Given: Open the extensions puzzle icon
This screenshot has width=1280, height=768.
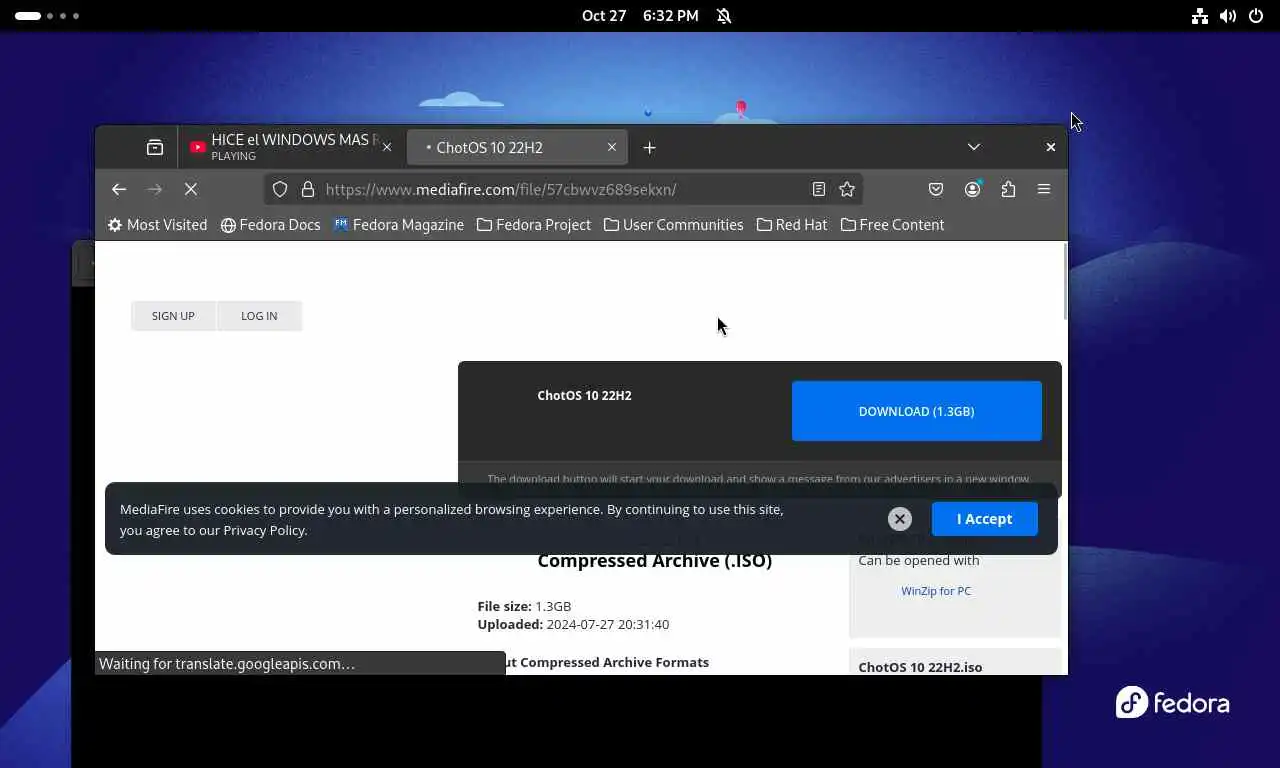Looking at the screenshot, I should [x=1008, y=189].
